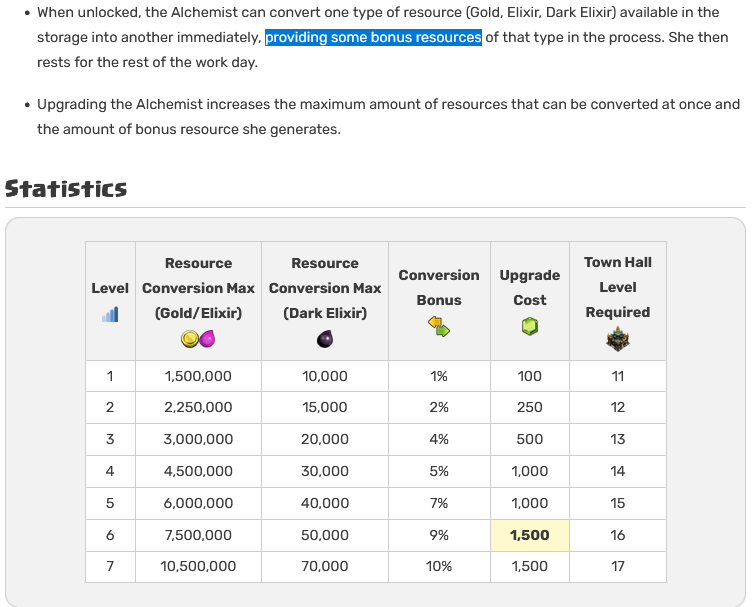Screen dimensions: 756x607
Task: Click the 'Upgrade Cost' column header
Action: click(x=530, y=287)
